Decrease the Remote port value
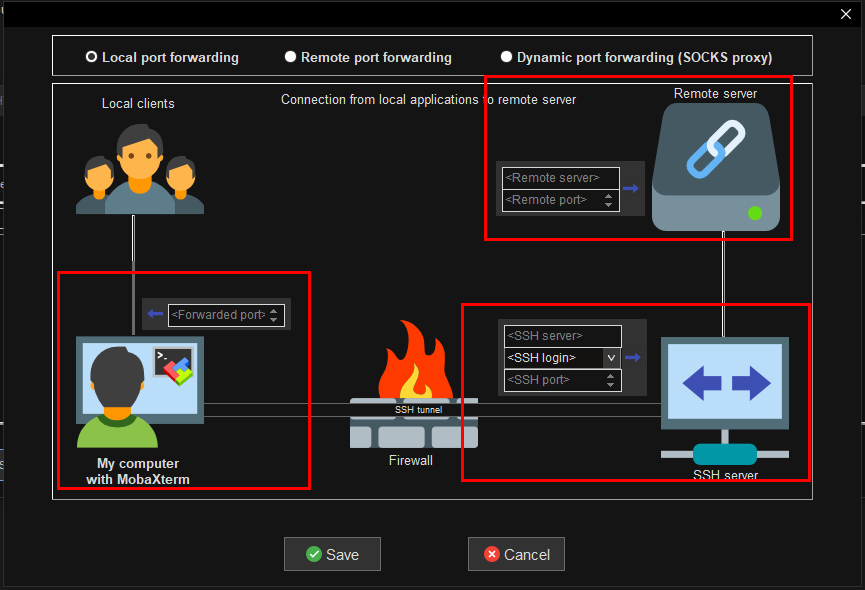The height and width of the screenshot is (590, 865). (608, 205)
